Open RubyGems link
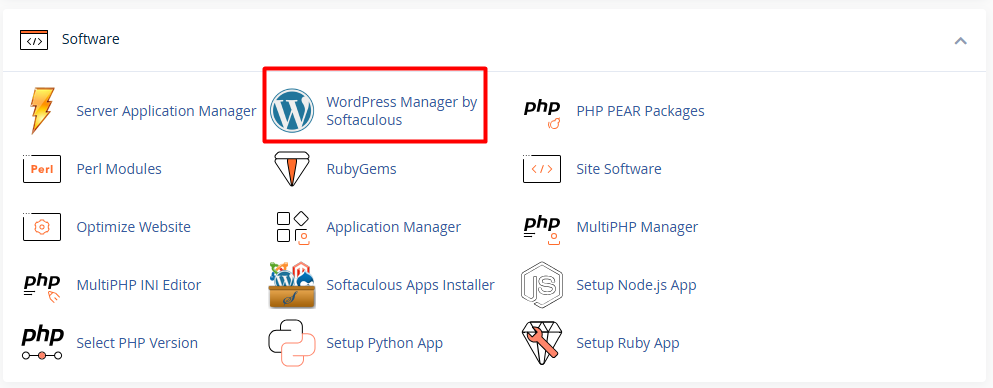The image size is (993, 388). tap(362, 170)
